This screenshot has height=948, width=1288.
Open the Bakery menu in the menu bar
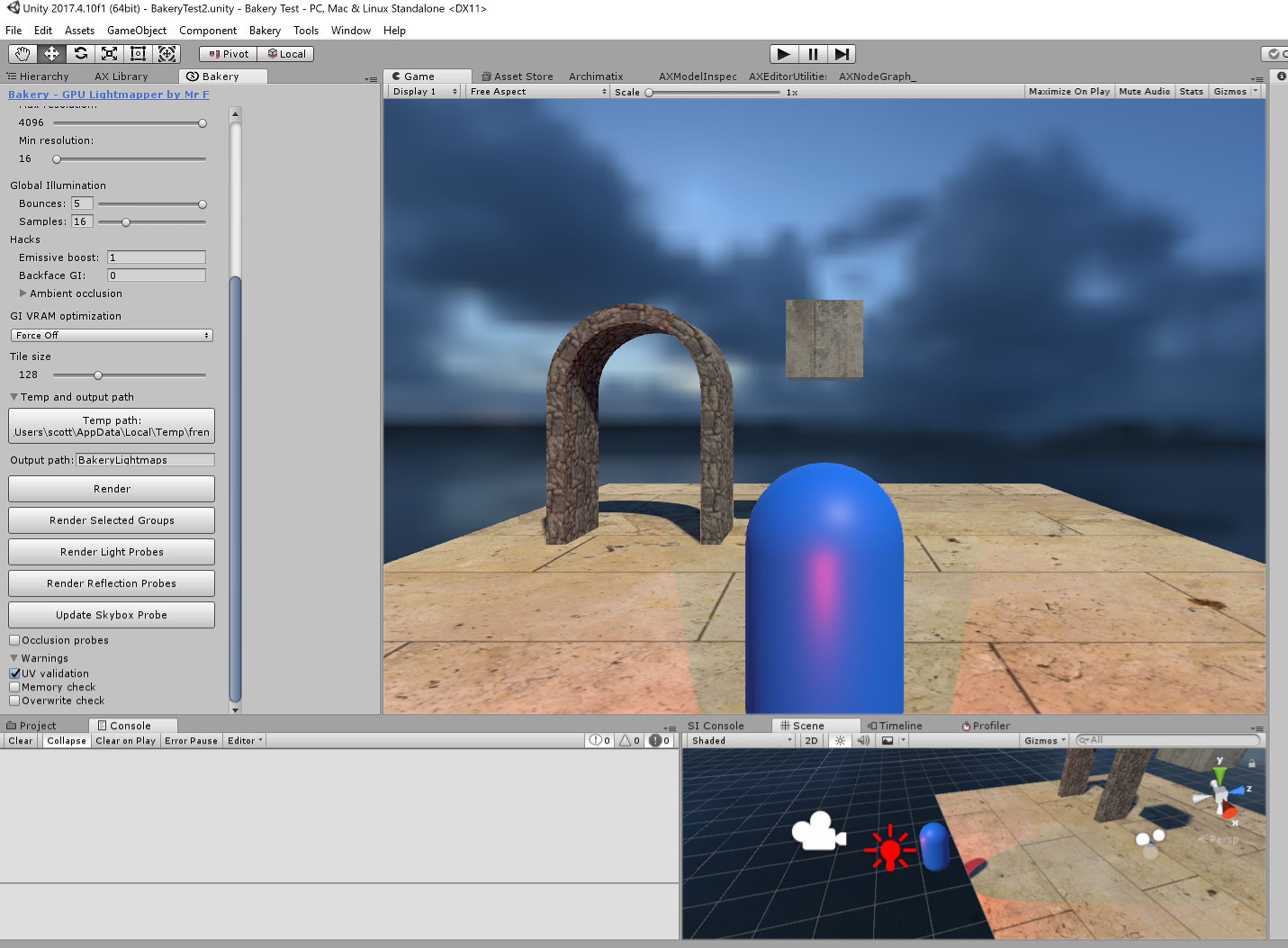(265, 30)
